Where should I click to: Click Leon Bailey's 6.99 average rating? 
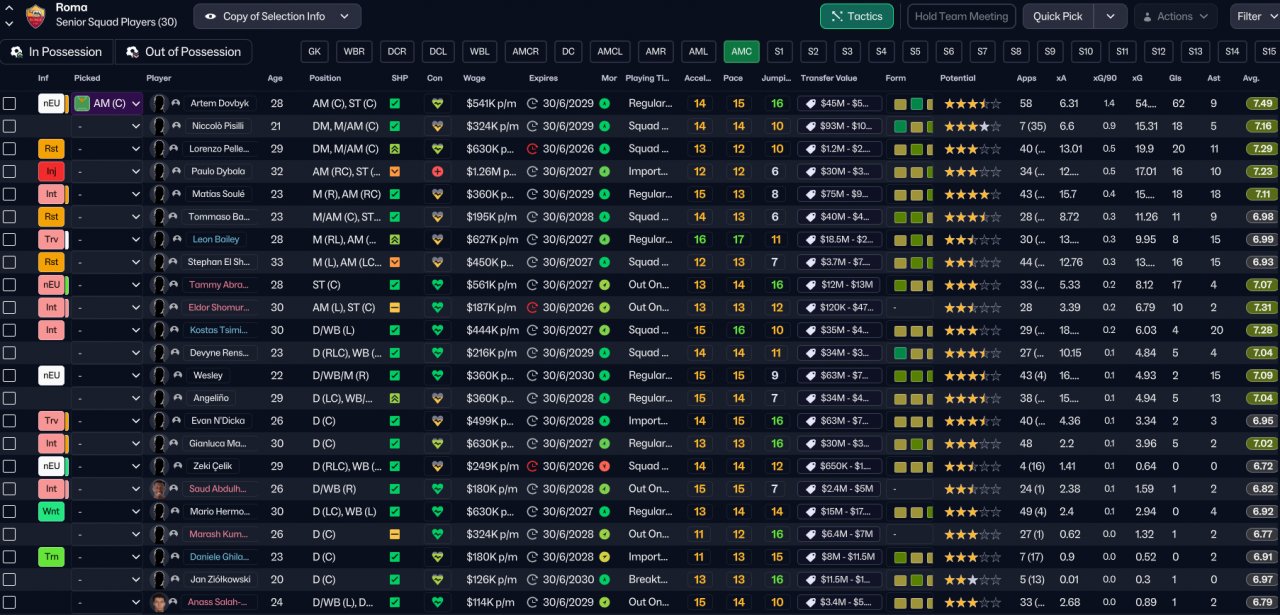pyautogui.click(x=1260, y=239)
